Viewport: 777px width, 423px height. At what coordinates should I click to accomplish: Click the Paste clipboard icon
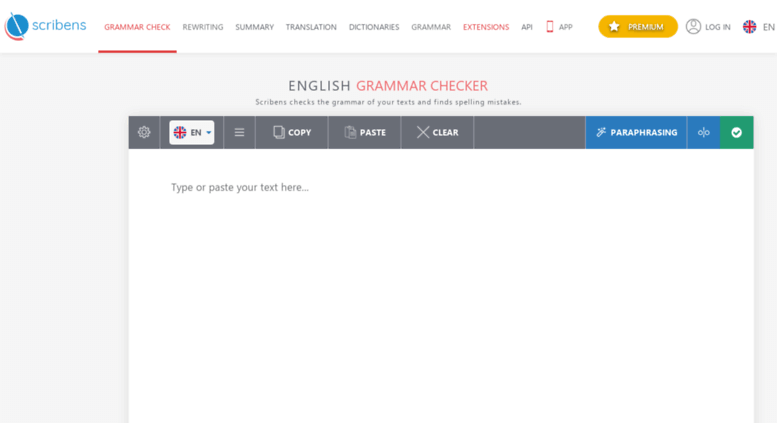(x=350, y=132)
